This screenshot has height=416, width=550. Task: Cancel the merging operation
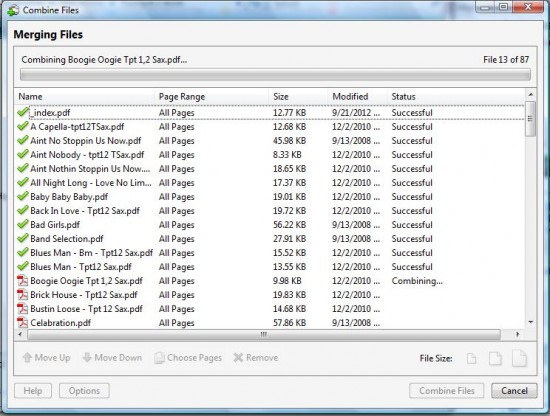[514, 391]
